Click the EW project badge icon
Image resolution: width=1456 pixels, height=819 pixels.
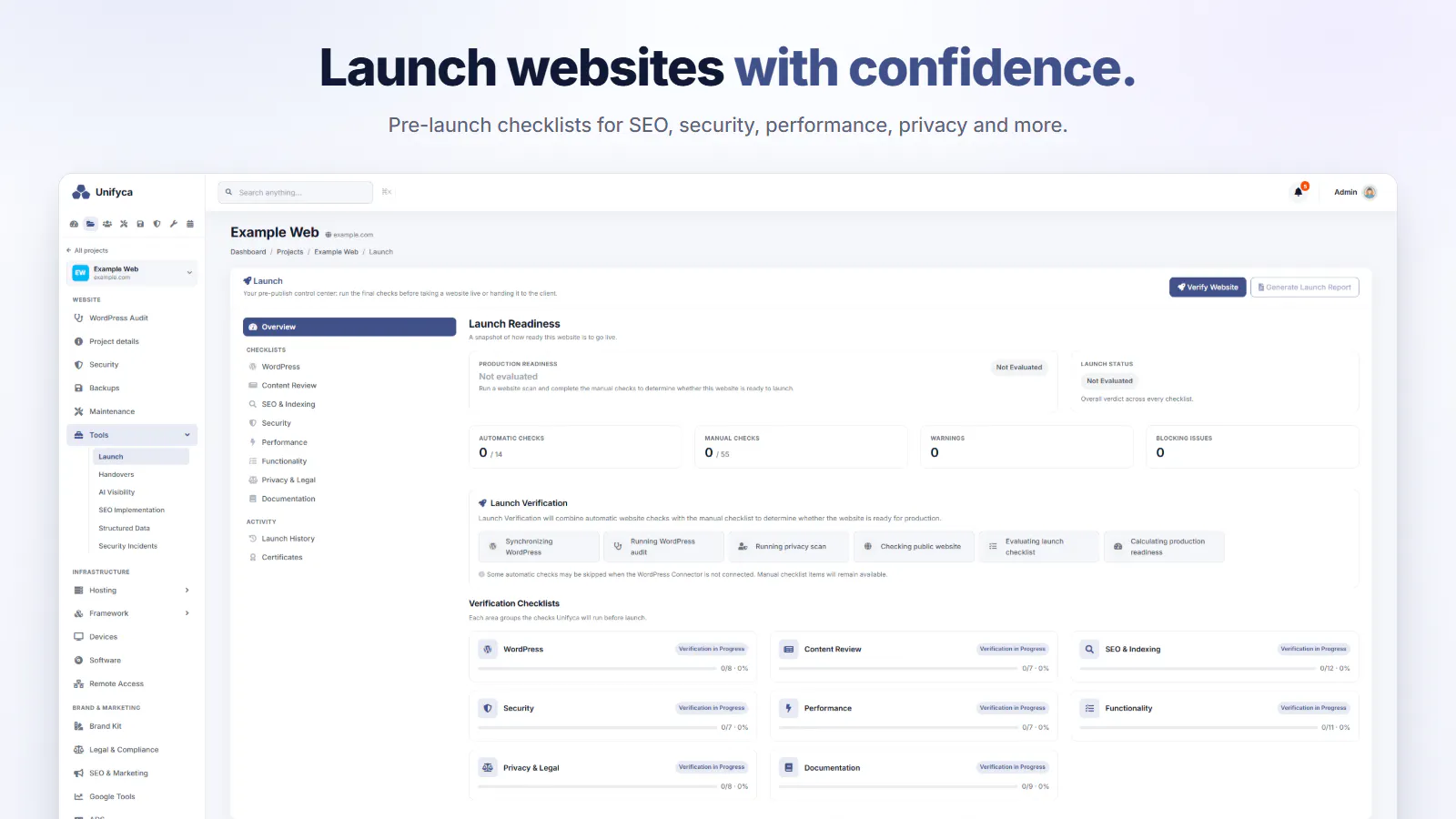(x=80, y=272)
